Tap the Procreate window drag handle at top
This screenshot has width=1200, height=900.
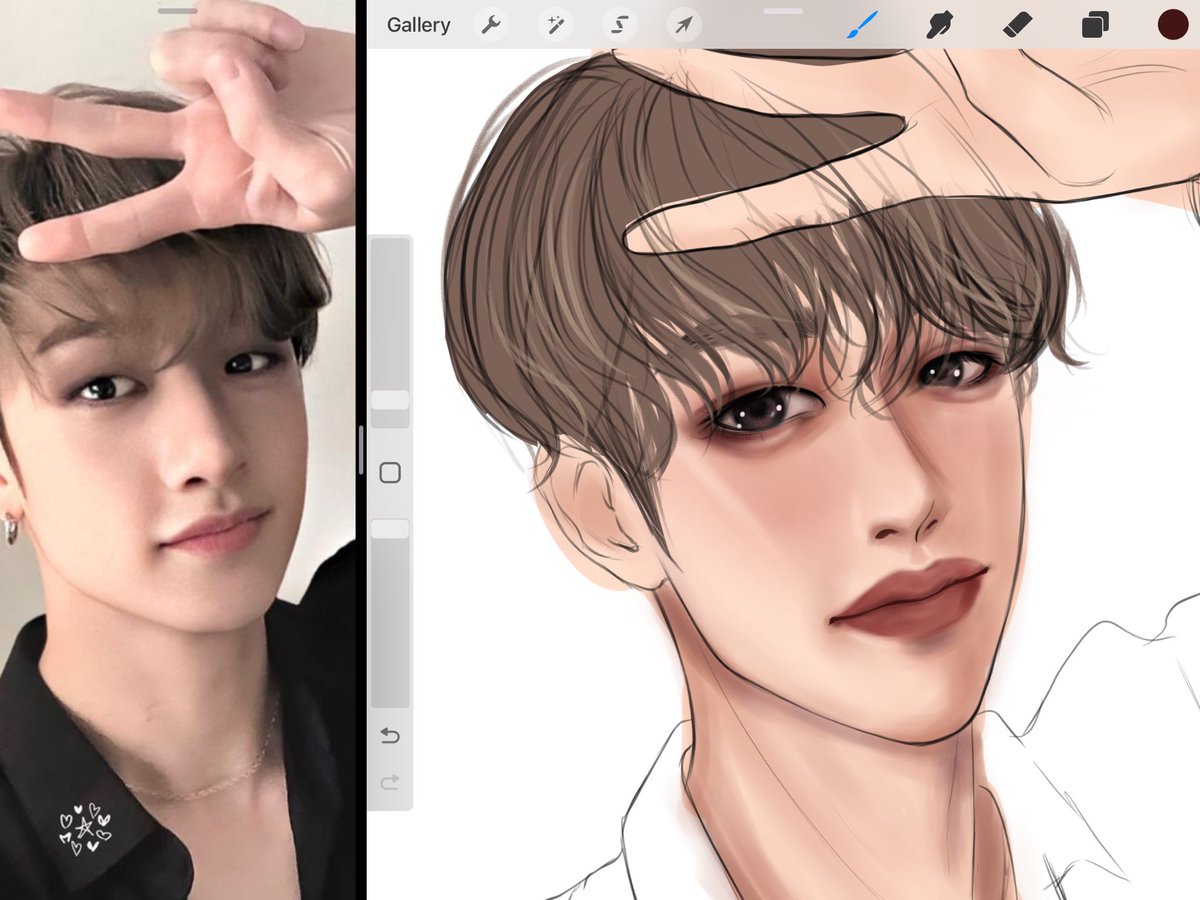[x=785, y=11]
